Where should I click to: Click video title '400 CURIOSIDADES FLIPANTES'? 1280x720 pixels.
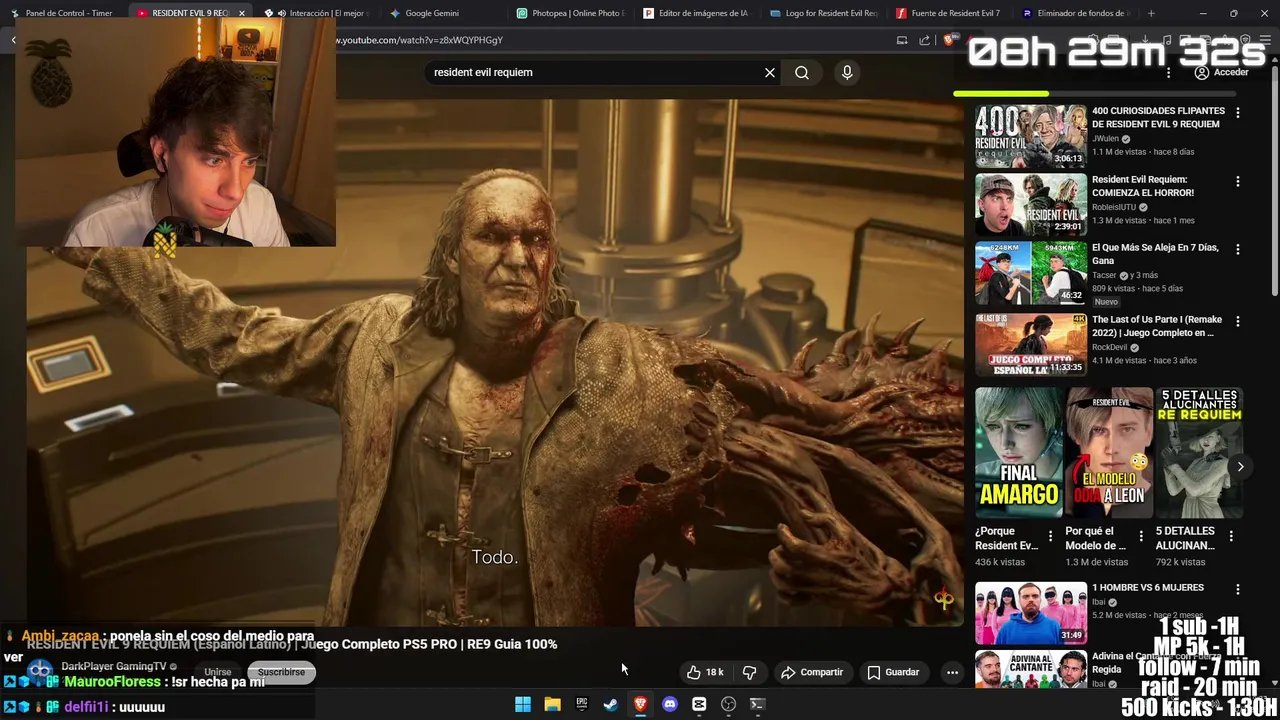(1158, 117)
